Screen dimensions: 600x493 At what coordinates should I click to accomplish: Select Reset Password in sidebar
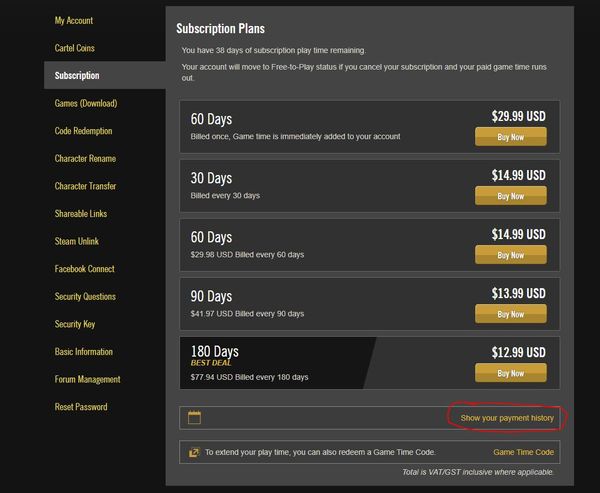[x=81, y=407]
